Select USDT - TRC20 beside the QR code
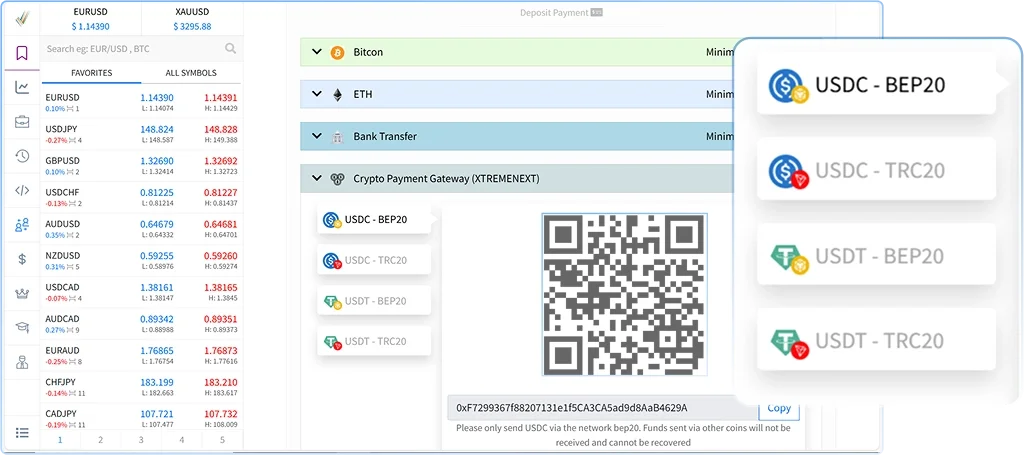The width and height of the screenshot is (1024, 455). coord(374,341)
